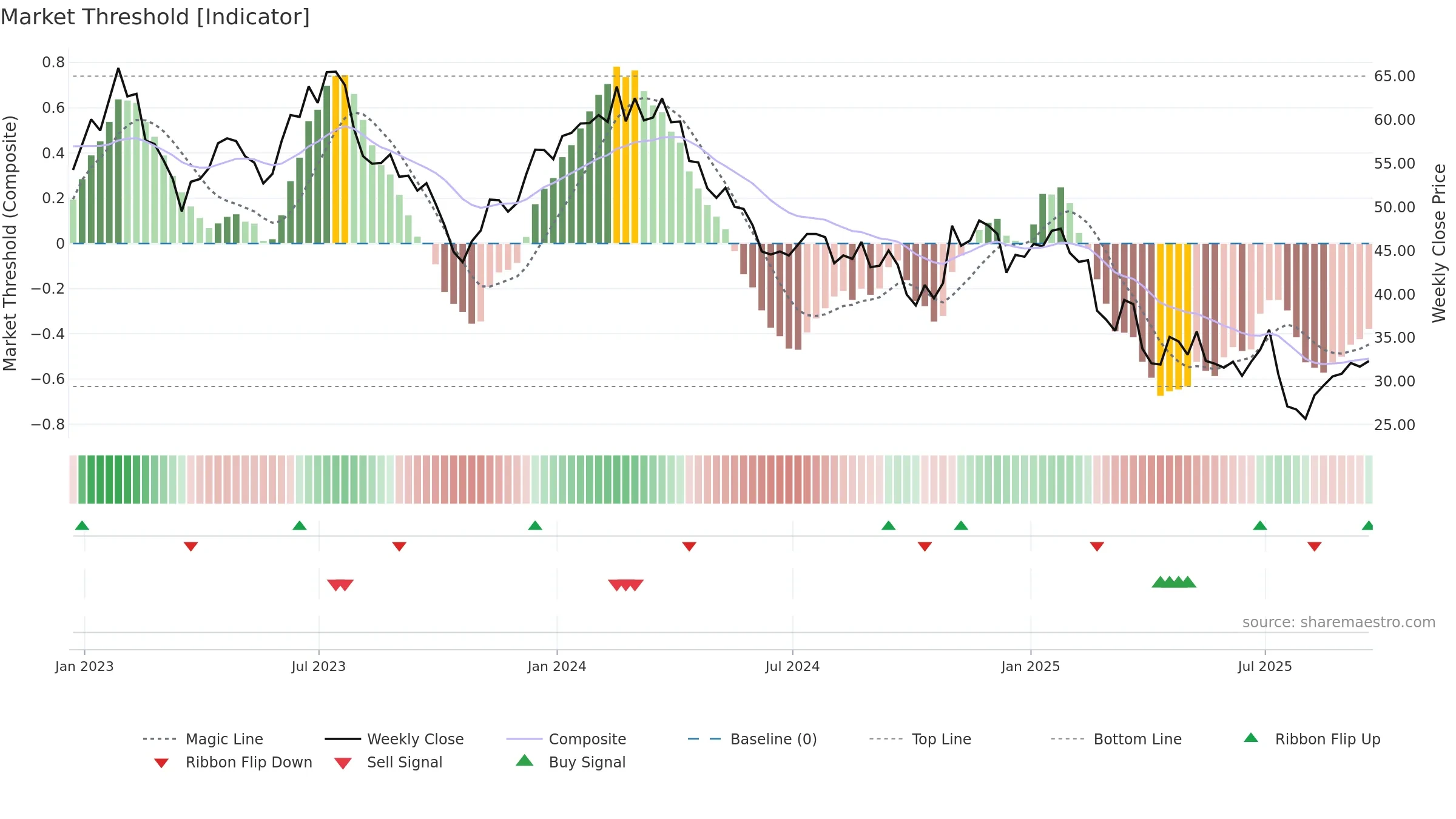Toggle the Magic Line legend entry
The image size is (1456, 819).
coord(203,739)
